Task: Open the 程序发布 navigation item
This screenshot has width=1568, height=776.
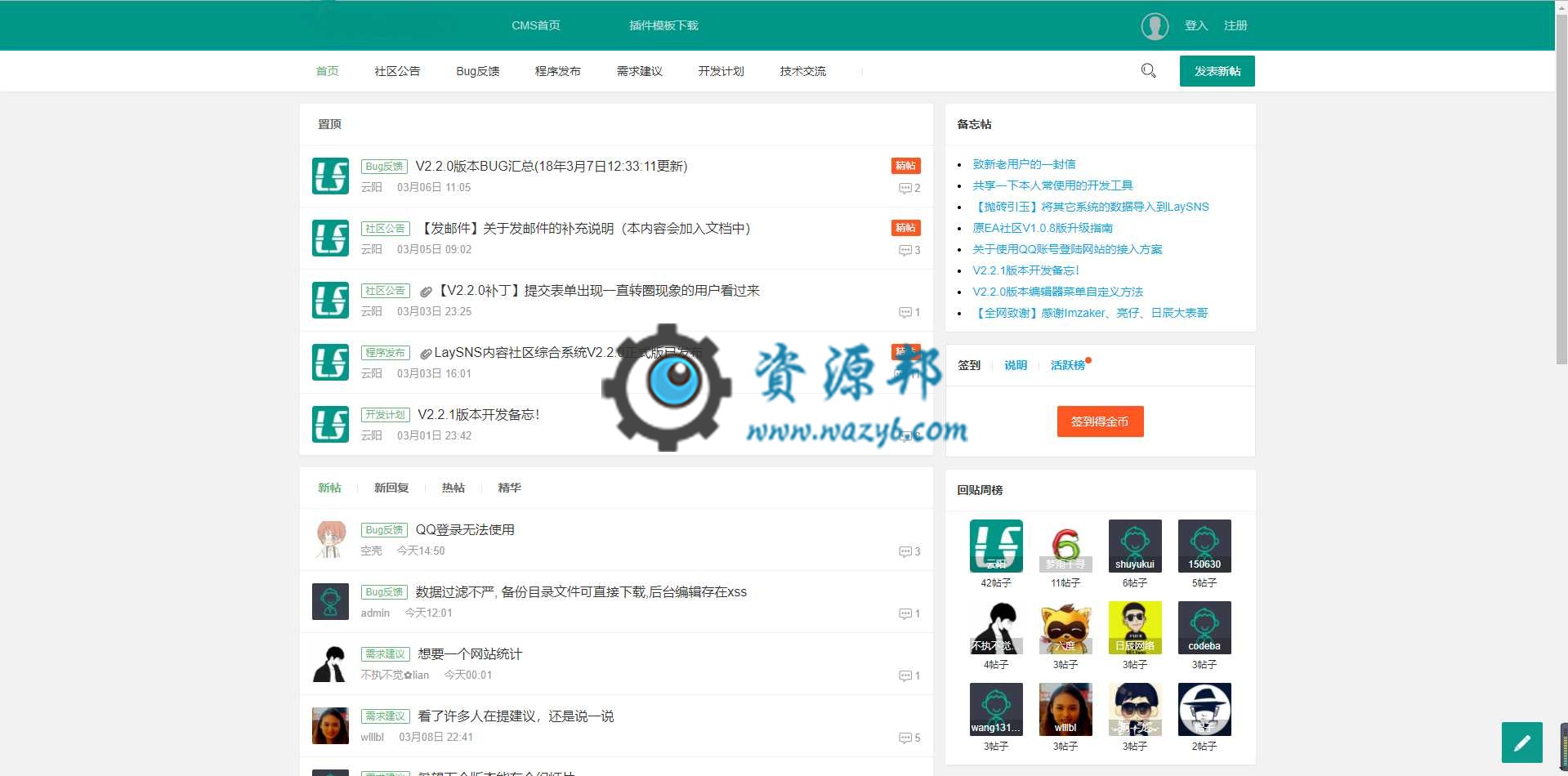Action: [x=558, y=71]
